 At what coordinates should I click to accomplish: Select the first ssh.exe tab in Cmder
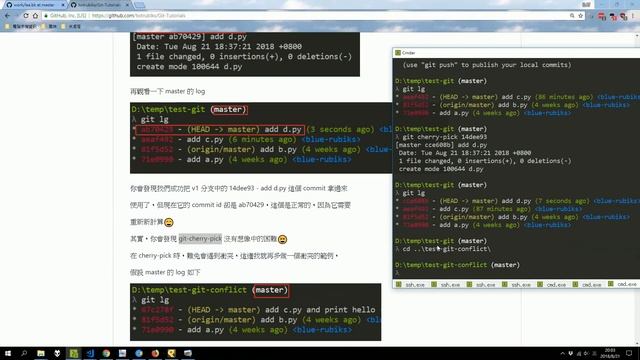411,284
